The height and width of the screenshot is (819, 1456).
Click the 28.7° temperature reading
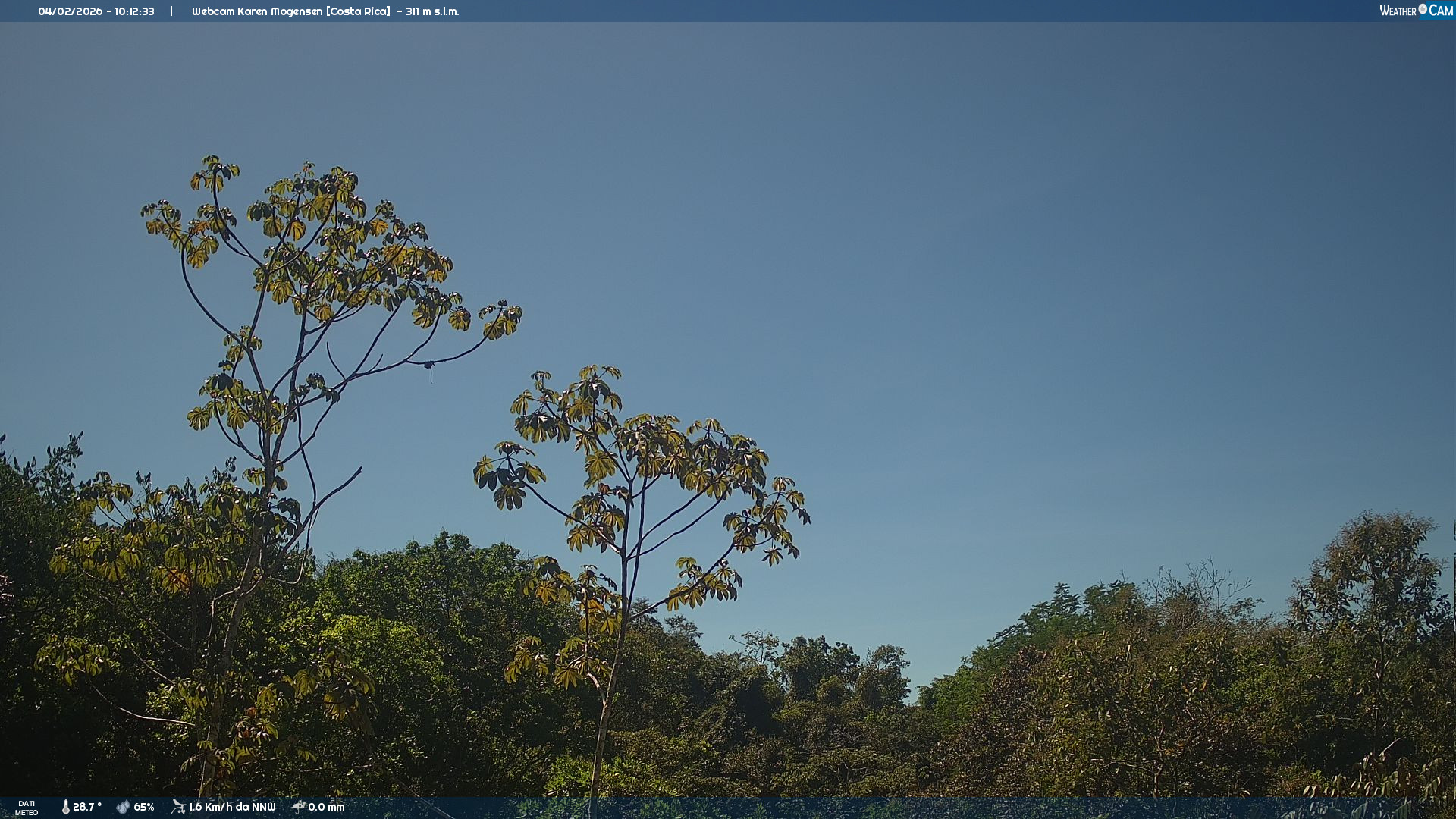coord(86,807)
